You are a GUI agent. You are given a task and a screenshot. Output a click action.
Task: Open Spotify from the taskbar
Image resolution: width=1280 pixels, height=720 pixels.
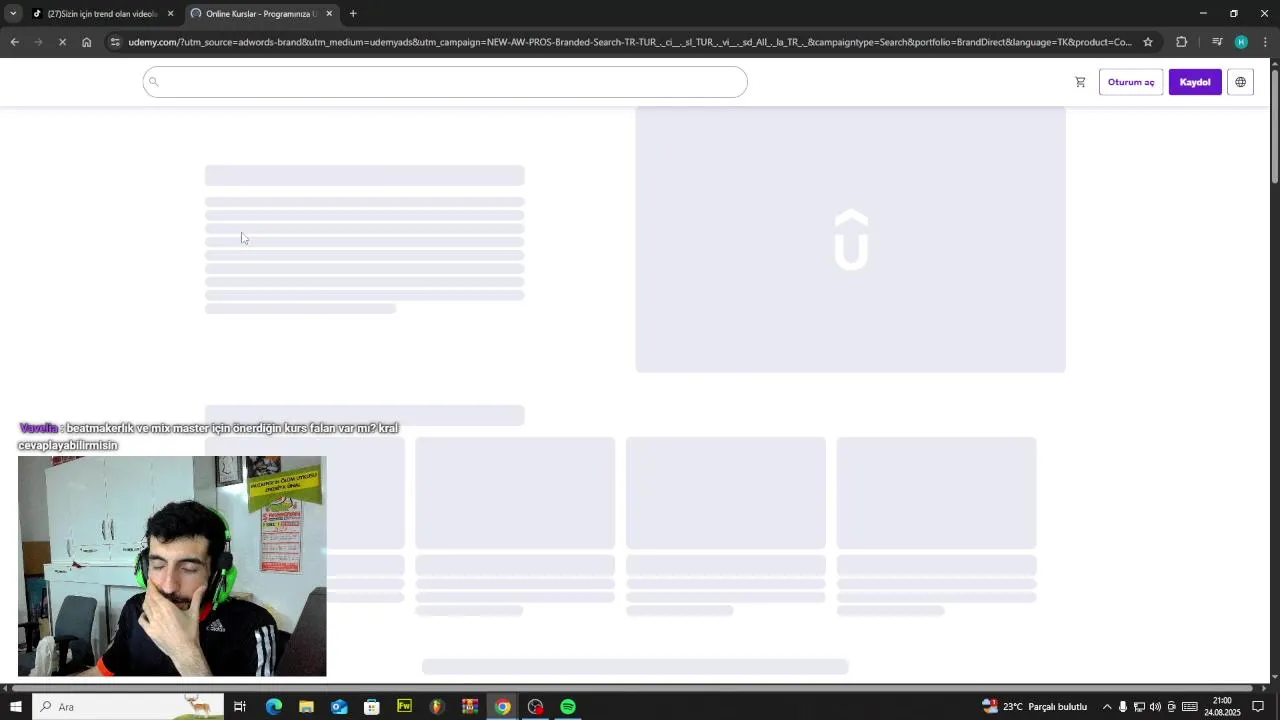click(x=568, y=707)
